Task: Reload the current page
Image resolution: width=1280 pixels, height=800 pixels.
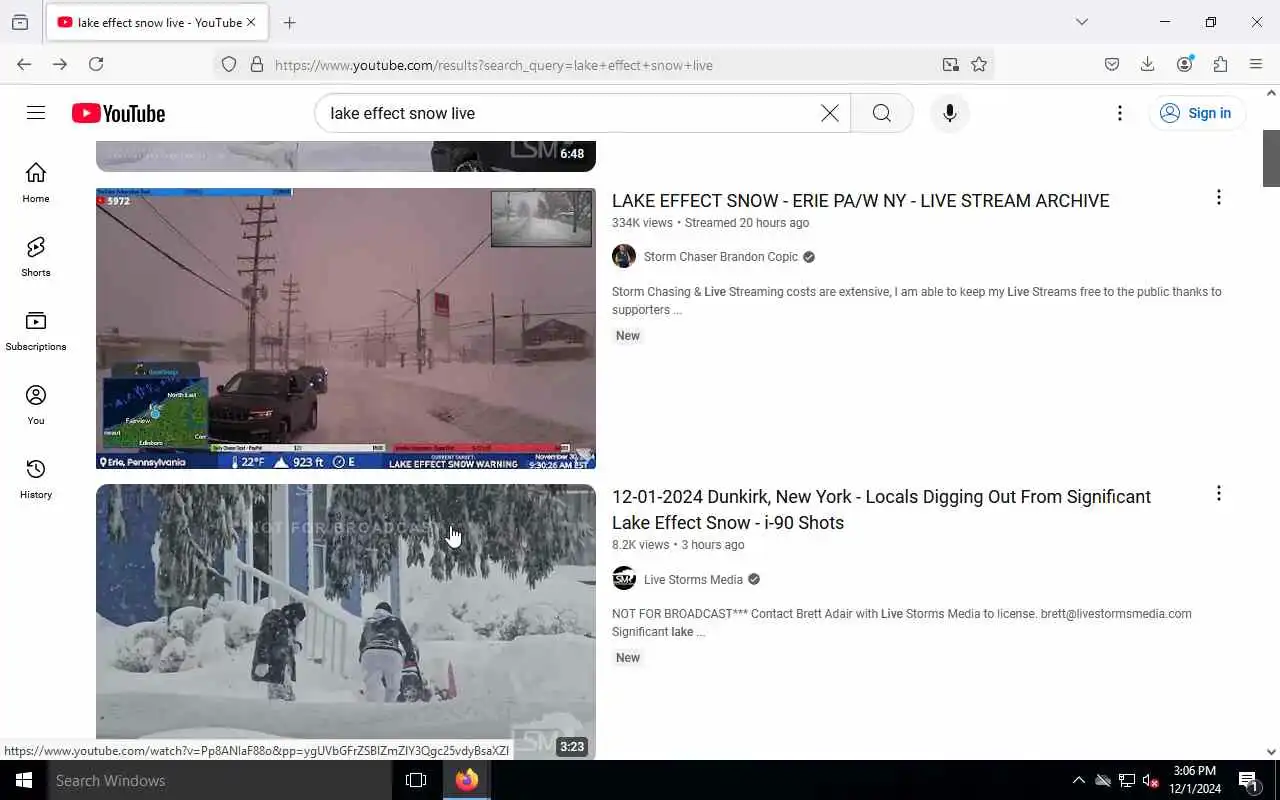Action: coord(96,64)
